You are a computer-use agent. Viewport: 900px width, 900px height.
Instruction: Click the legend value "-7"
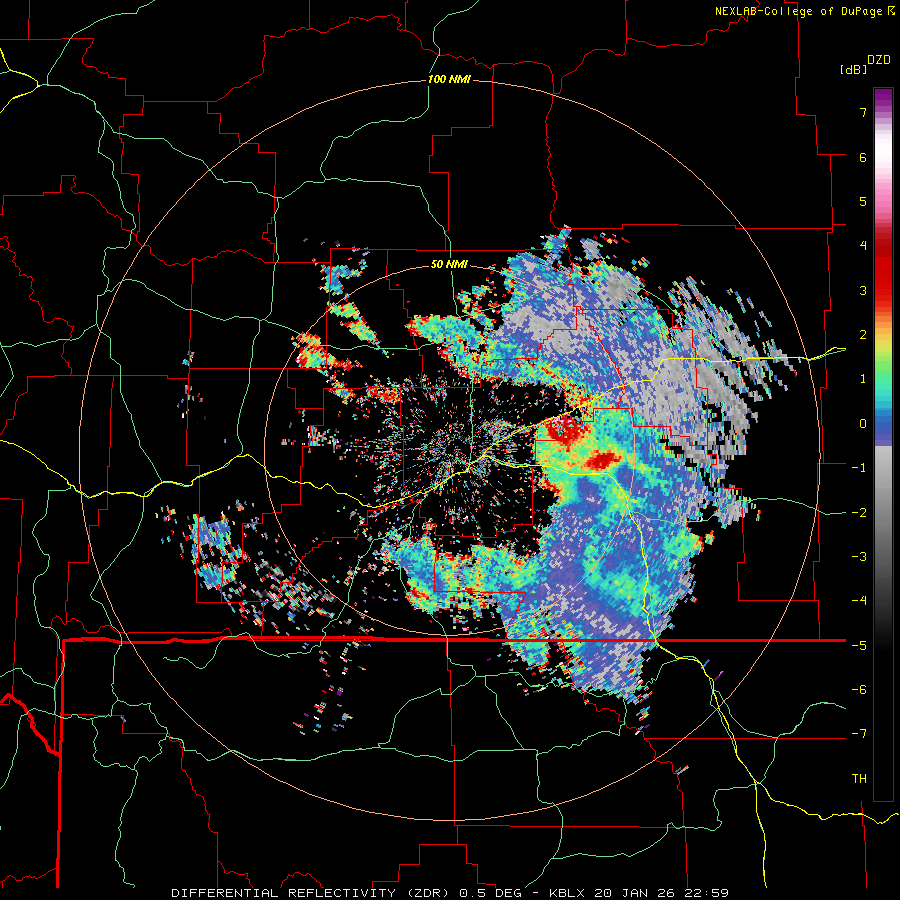[x=859, y=734]
